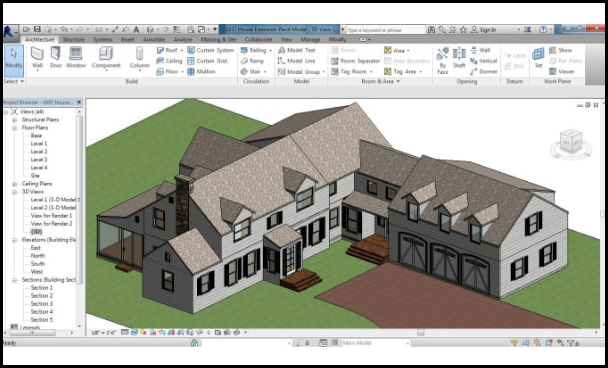
Task: Open the Massing & Site tab
Action: [218, 40]
